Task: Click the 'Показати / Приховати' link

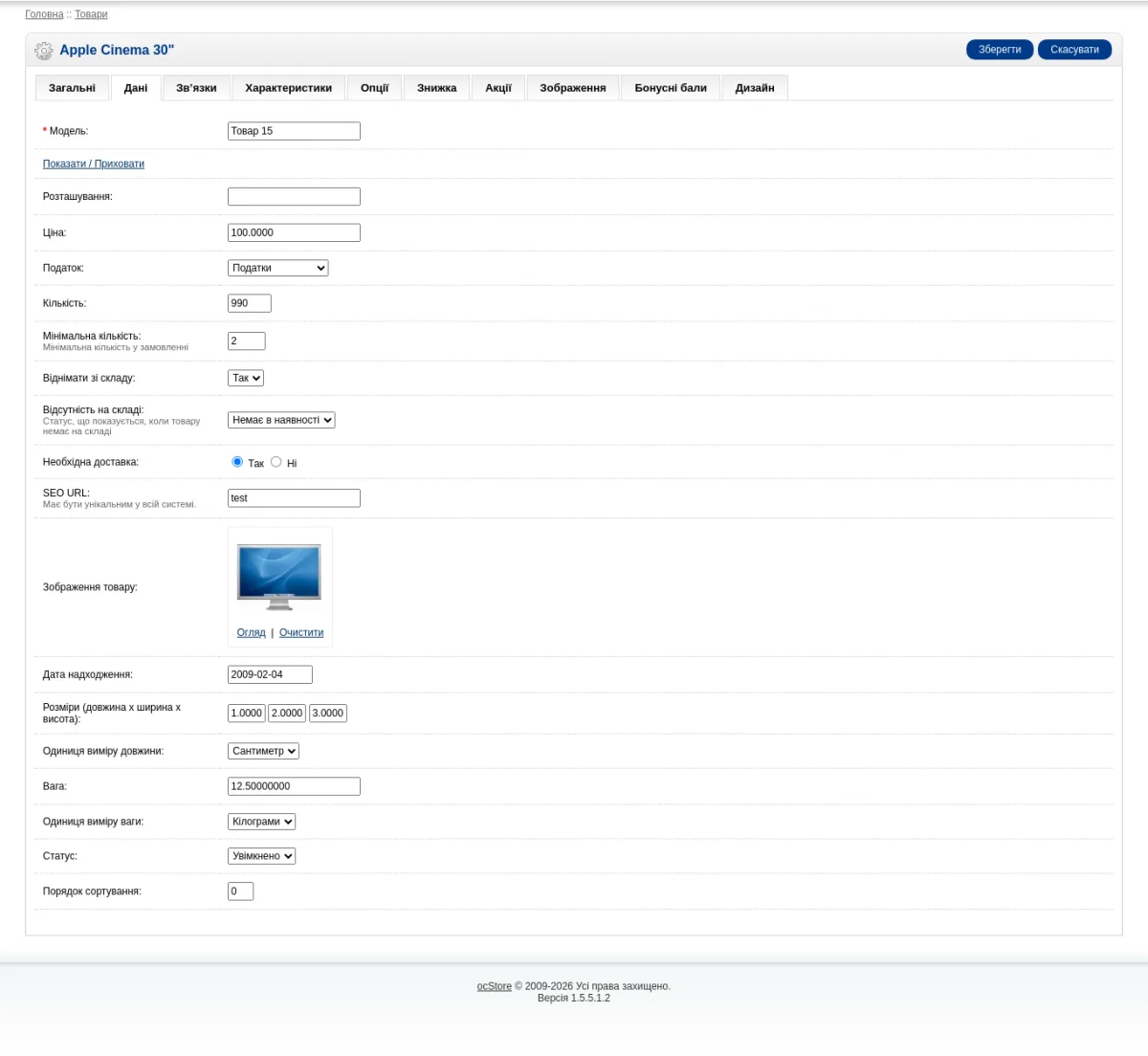Action: [94, 165]
